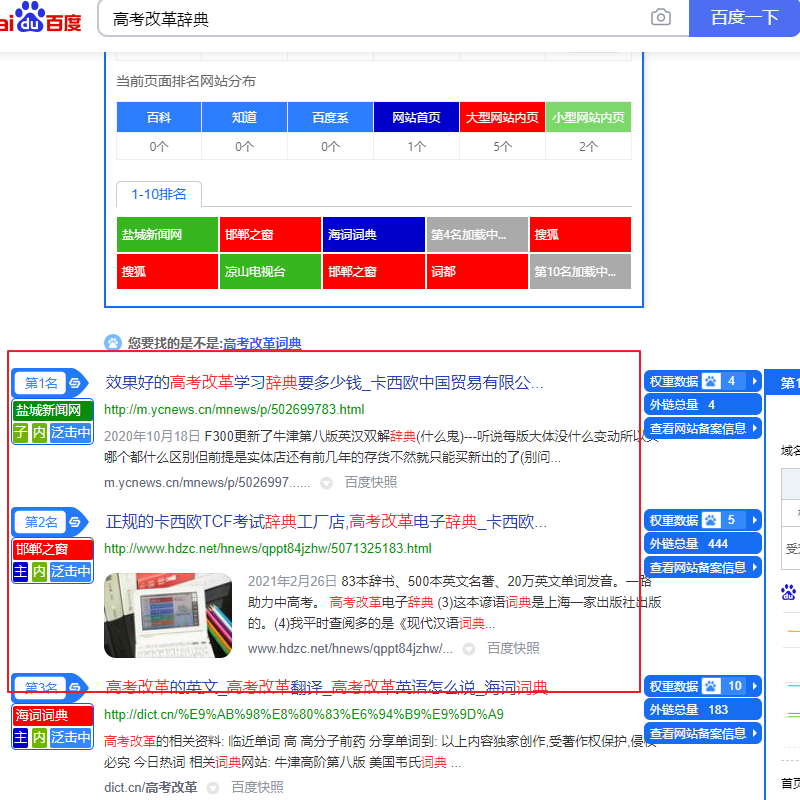This screenshot has width=800, height=800.
Task: Open the electronic dictionary thumbnail image
Action: tap(168, 615)
